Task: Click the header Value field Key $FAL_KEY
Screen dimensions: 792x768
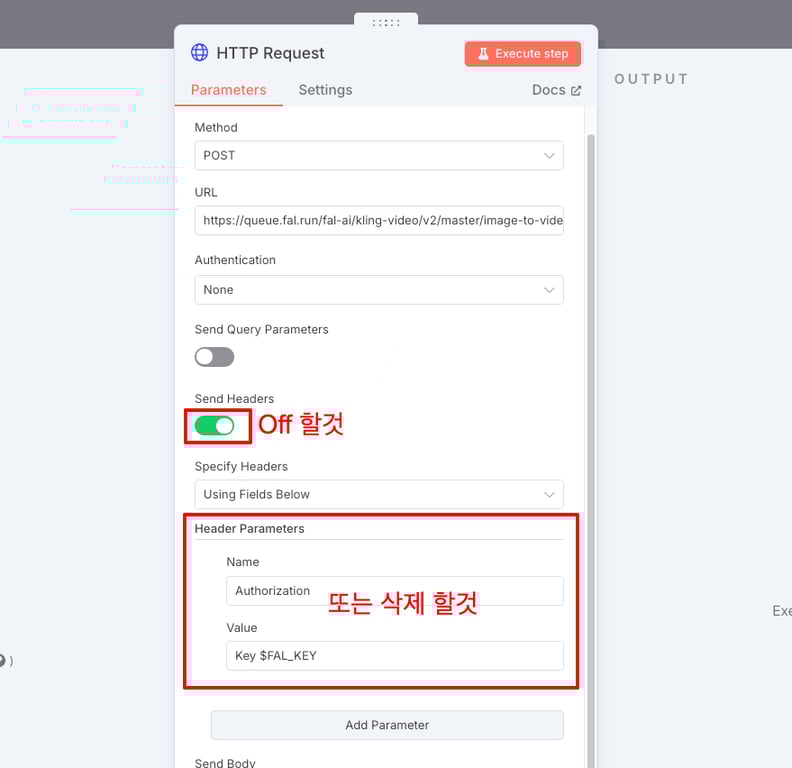Action: click(394, 656)
